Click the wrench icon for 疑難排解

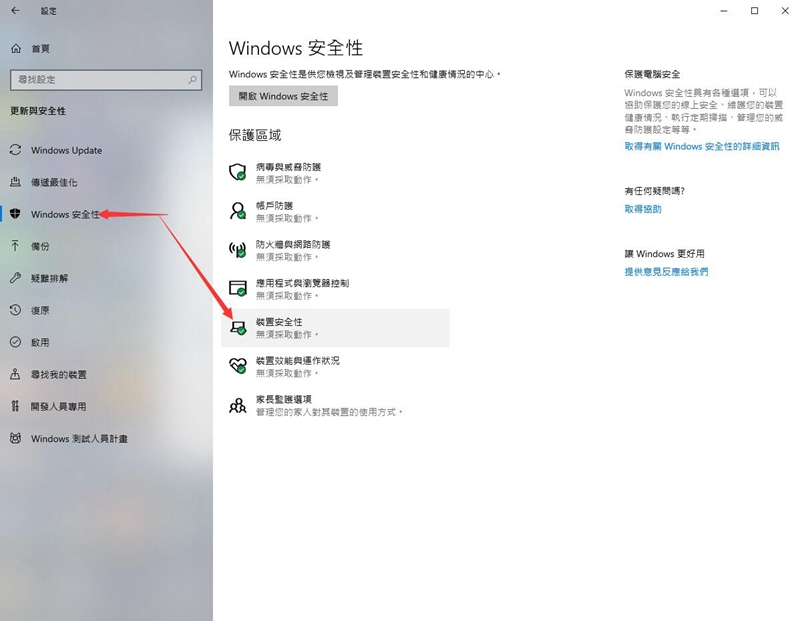(x=16, y=278)
